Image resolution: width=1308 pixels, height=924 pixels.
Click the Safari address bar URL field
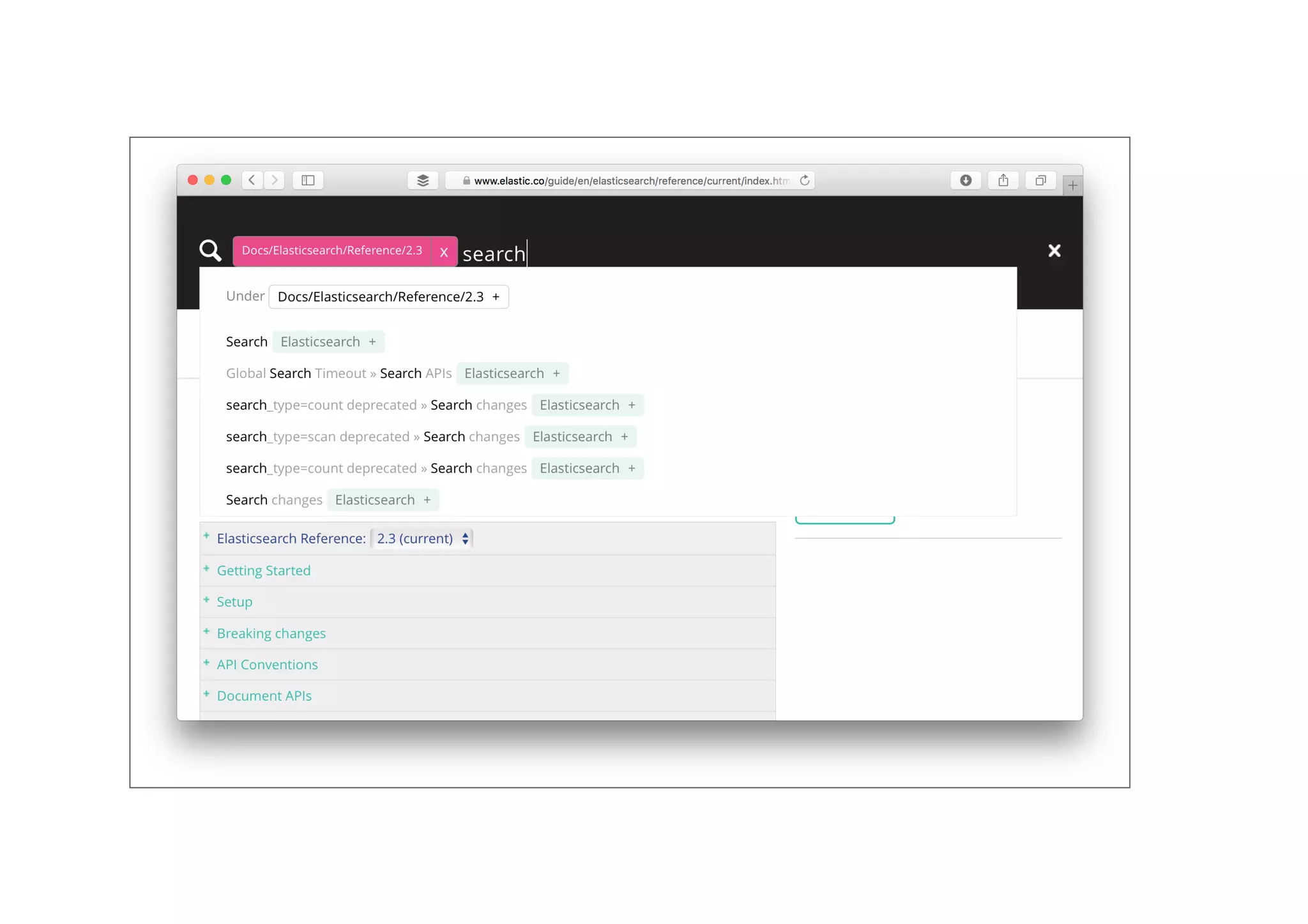[x=629, y=181]
